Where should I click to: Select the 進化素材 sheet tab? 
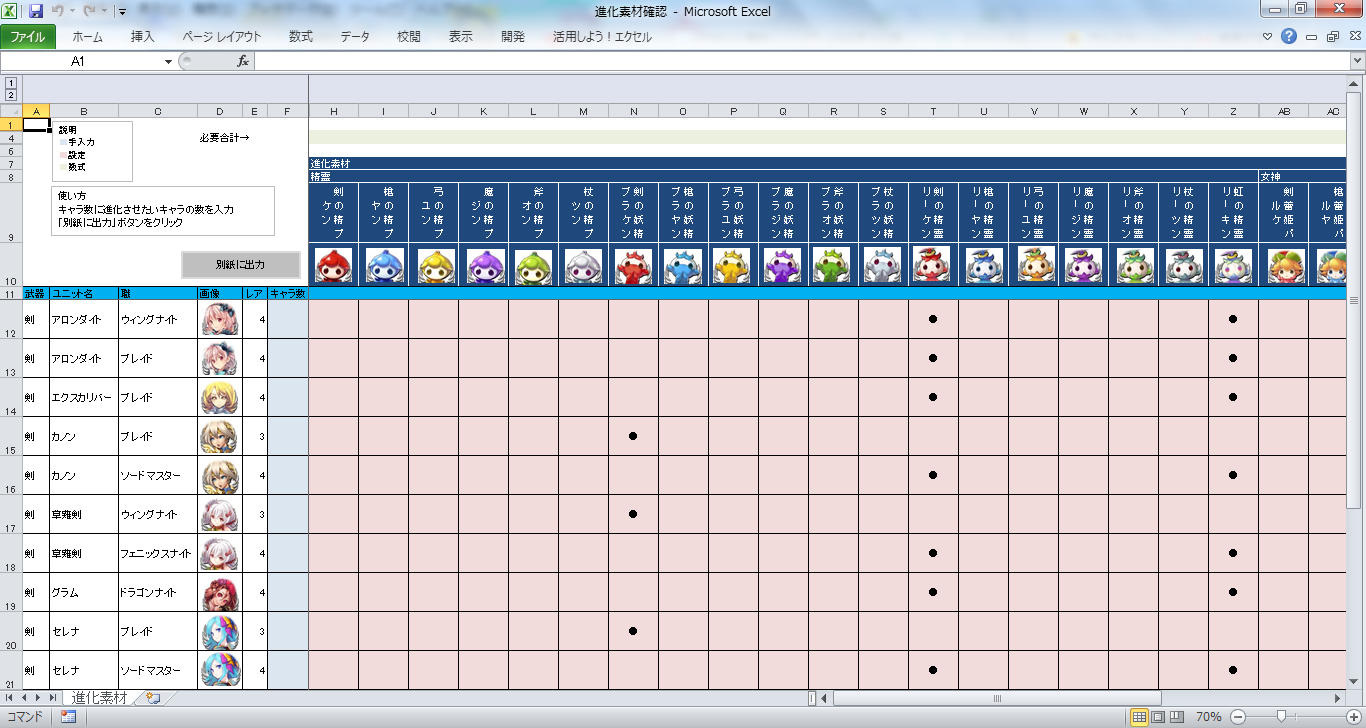(x=100, y=698)
